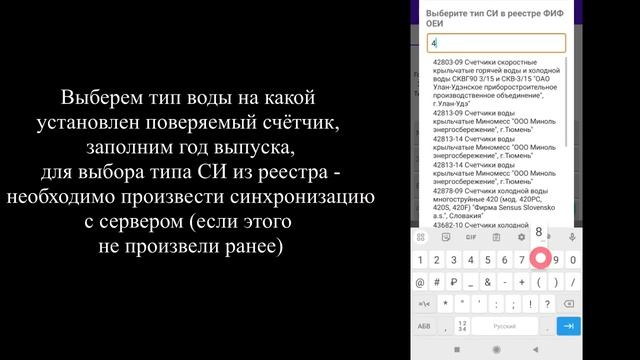
Task: Tap the 6 key on the keyboard
Action: pos(505,260)
